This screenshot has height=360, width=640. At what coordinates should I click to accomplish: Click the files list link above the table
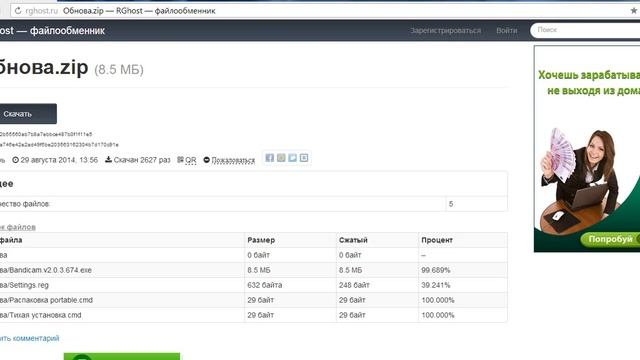click(x=18, y=227)
